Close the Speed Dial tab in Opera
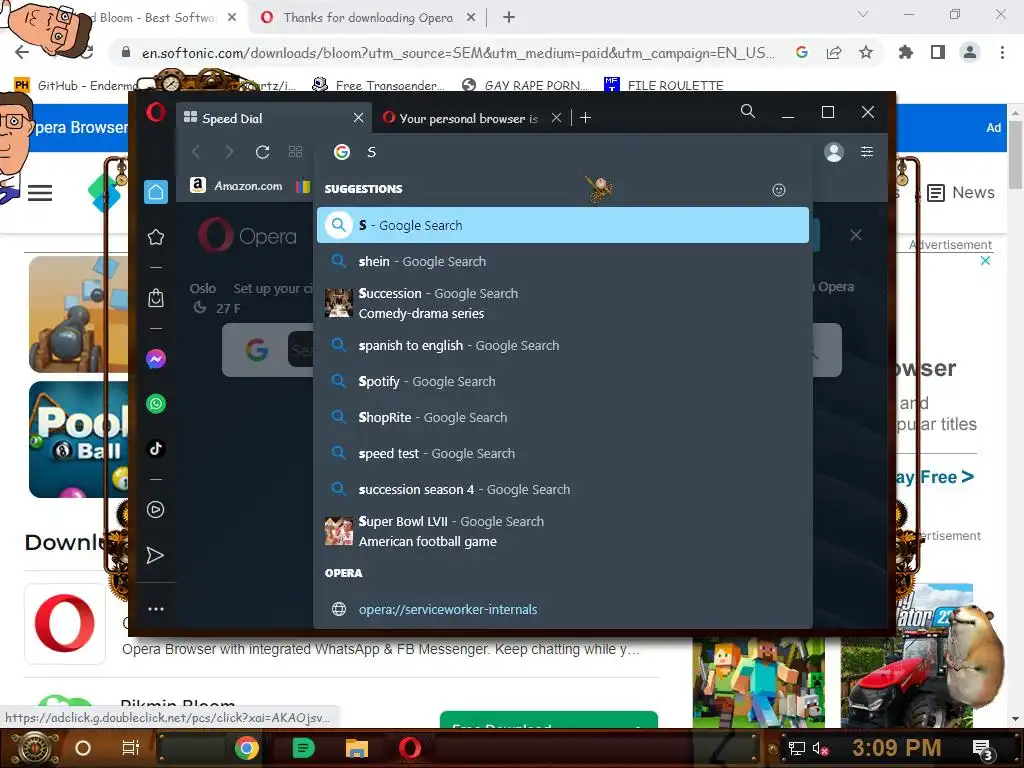The image size is (1024, 768). 358,118
